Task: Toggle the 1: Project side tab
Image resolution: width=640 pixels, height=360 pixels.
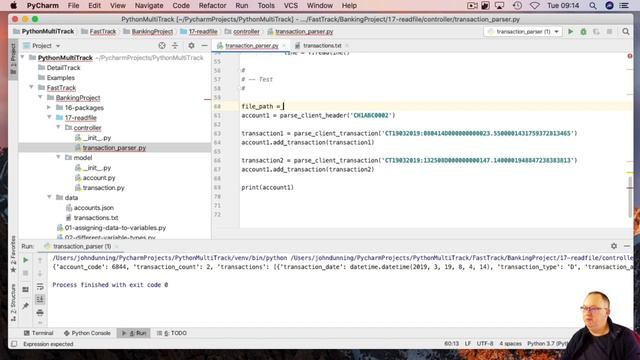Action: [x=13, y=59]
